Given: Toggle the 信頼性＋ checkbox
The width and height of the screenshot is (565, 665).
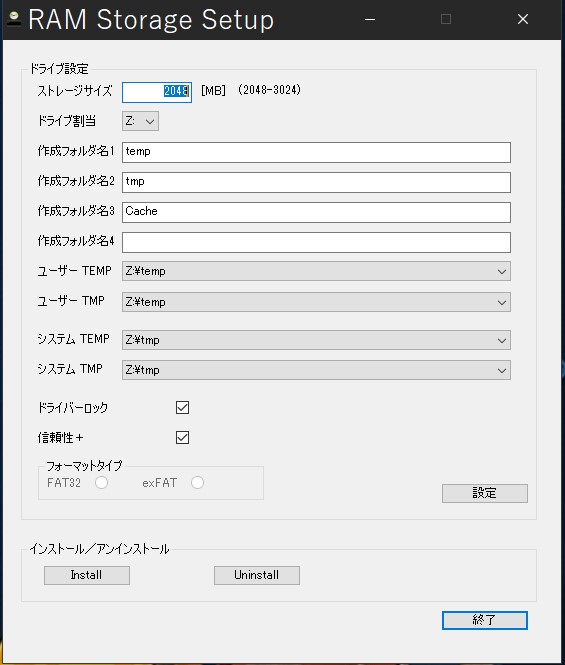Looking at the screenshot, I should 182,437.
